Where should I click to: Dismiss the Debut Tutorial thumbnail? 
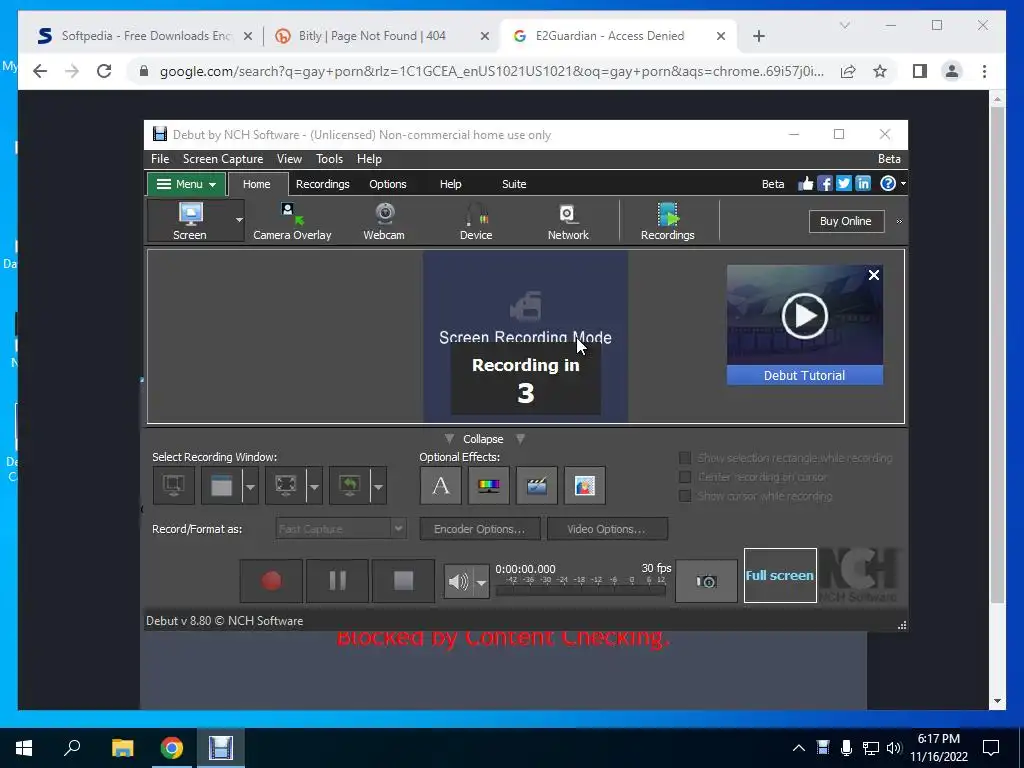[x=874, y=275]
